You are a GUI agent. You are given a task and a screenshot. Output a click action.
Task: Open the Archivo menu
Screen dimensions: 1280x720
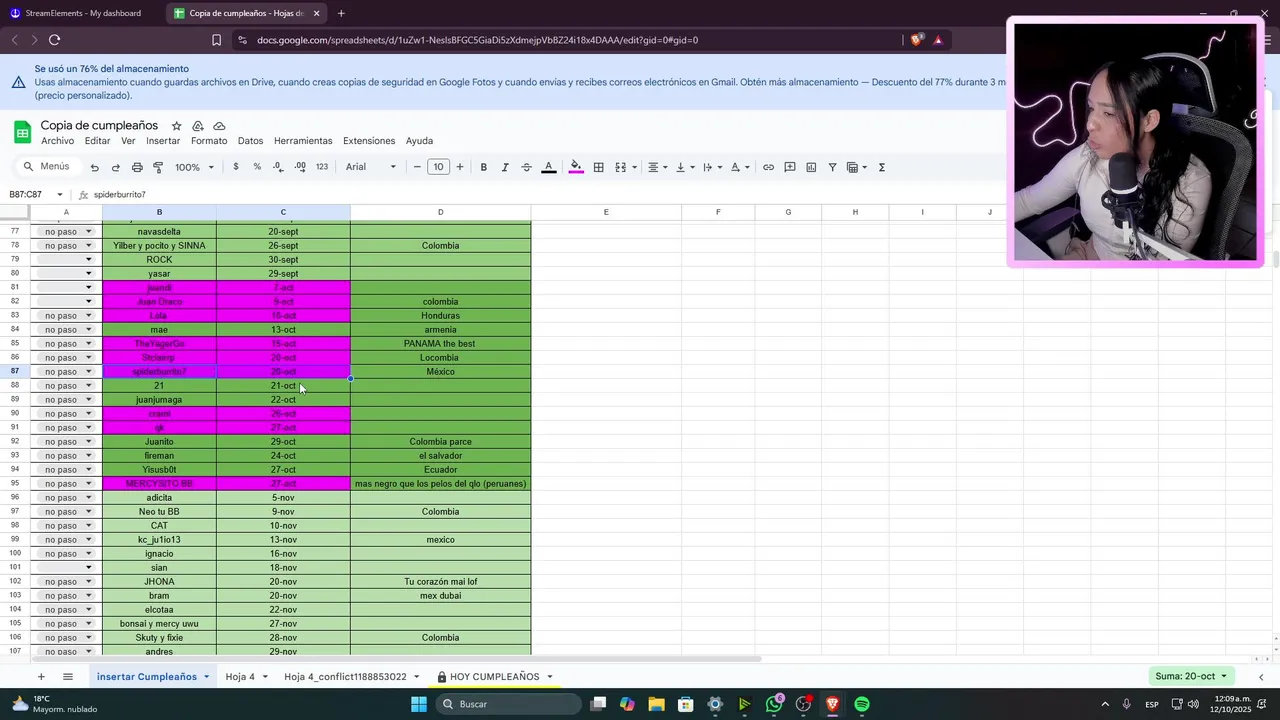tap(57, 141)
